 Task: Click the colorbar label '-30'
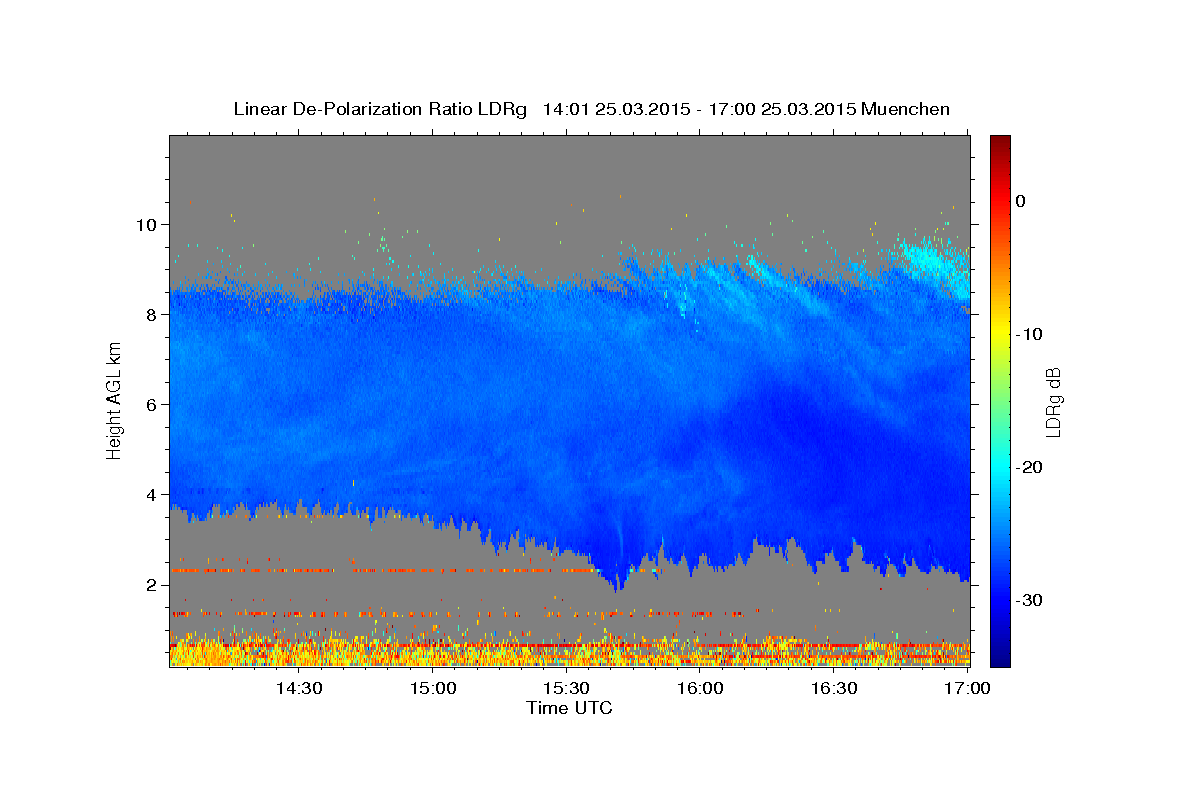tap(1029, 600)
